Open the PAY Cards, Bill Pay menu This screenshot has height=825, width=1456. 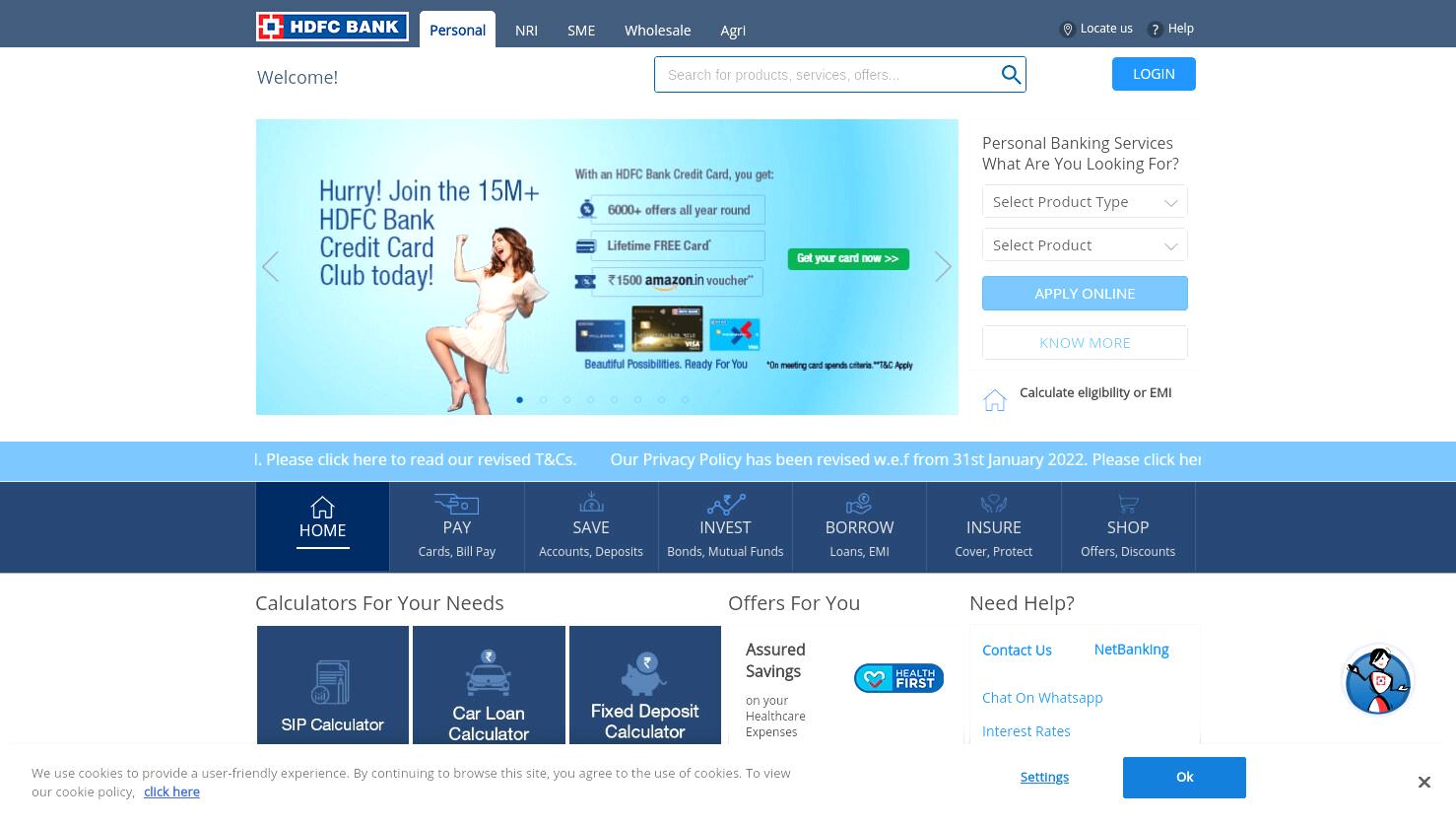tap(457, 526)
